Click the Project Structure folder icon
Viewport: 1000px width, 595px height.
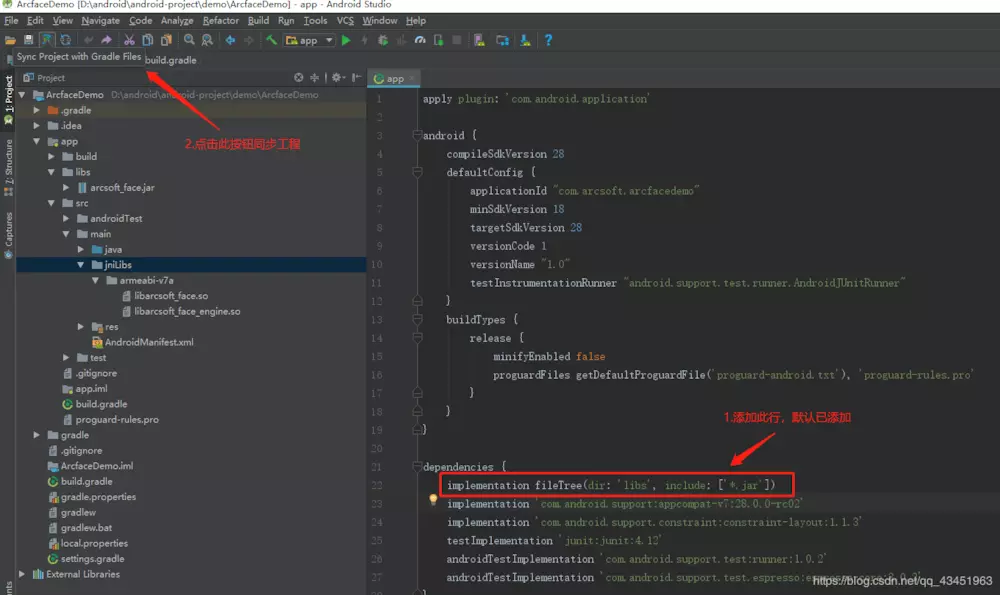coord(503,40)
